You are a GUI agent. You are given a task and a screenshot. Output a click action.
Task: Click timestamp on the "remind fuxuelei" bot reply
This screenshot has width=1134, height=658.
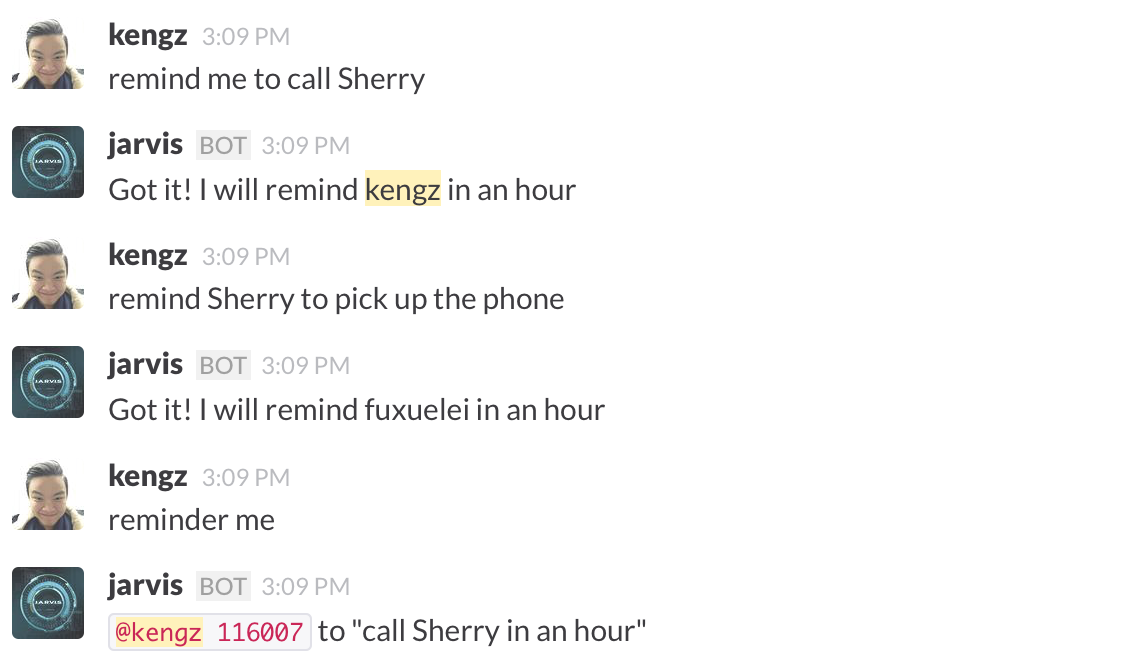coord(306,366)
